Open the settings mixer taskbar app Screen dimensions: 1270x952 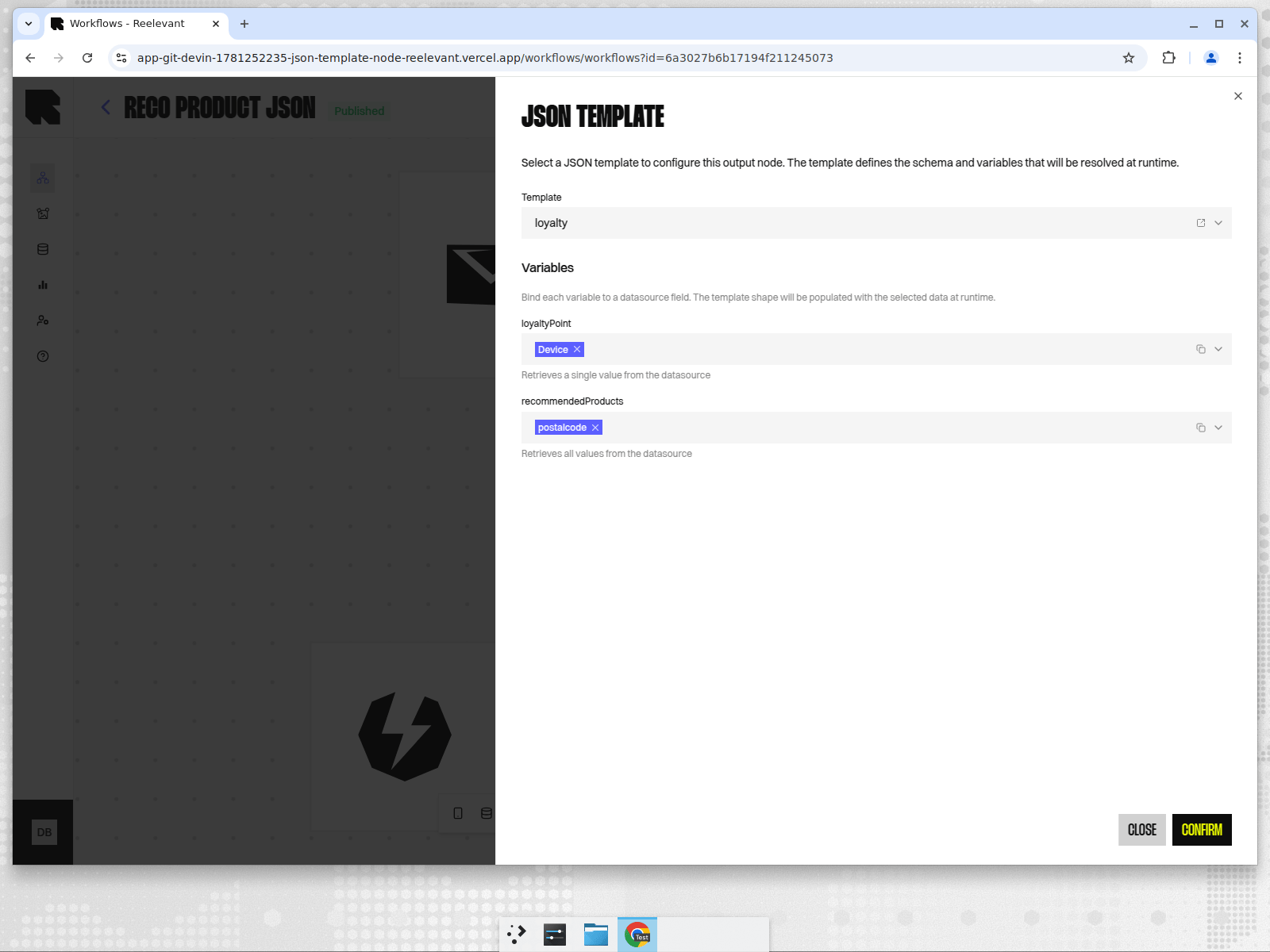[555, 935]
